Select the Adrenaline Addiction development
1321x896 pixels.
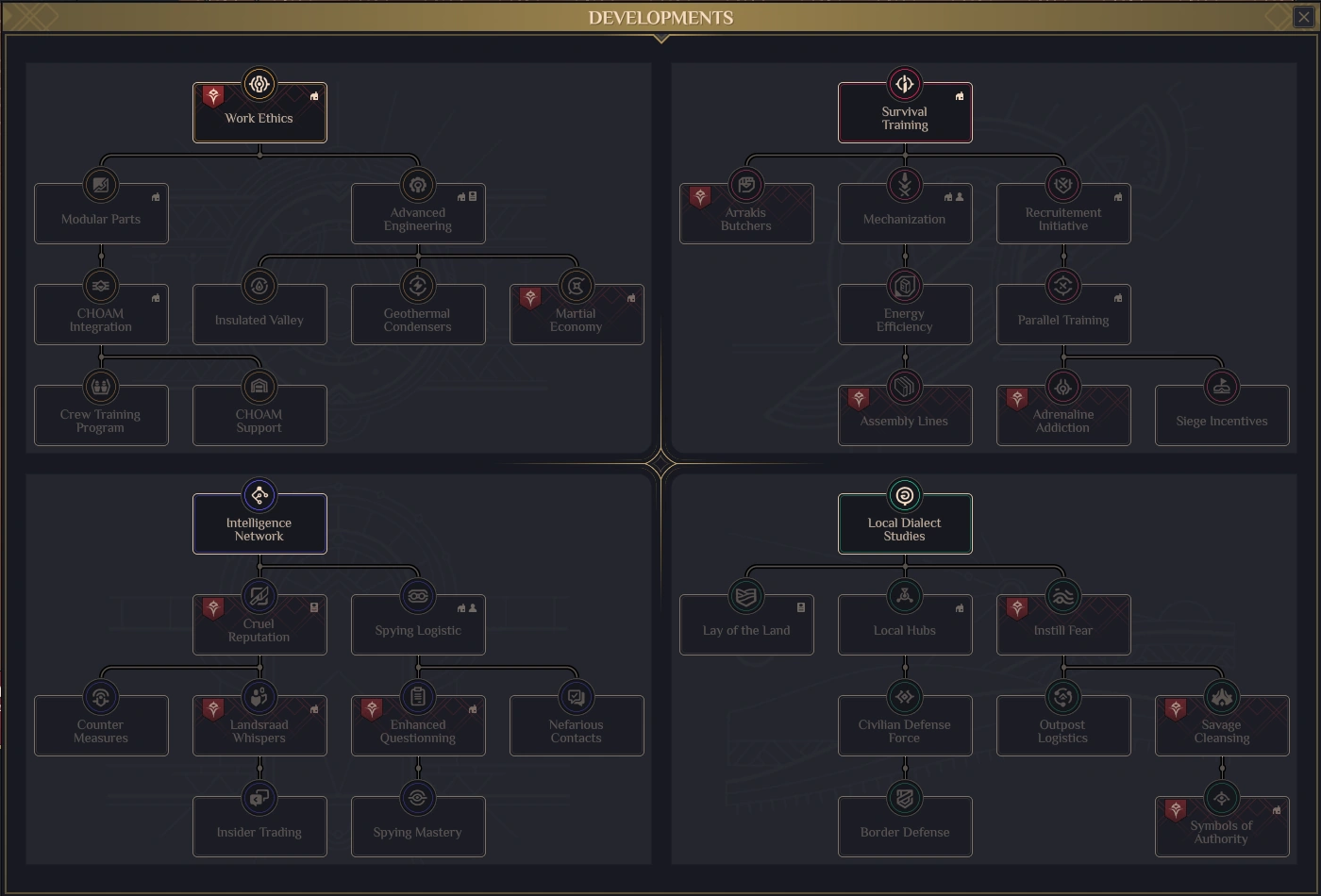(x=1063, y=415)
